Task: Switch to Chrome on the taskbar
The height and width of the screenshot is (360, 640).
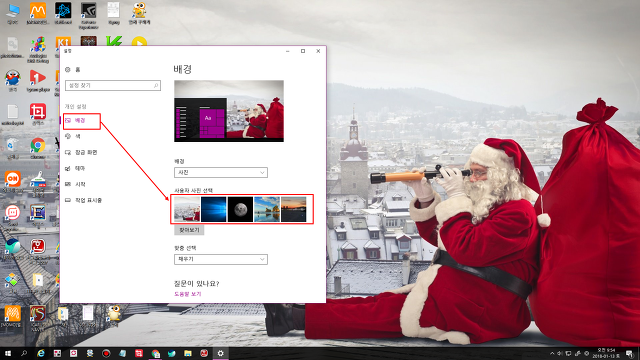Action: (x=156, y=353)
